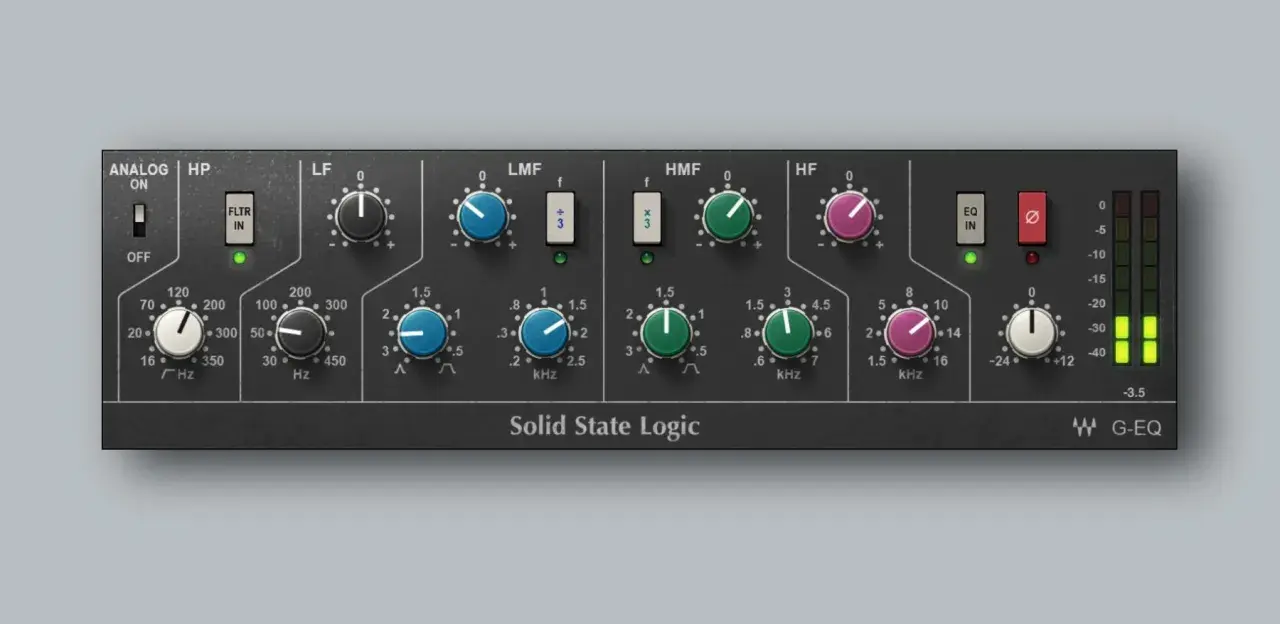1280x624 pixels.
Task: Click the 16 mark on HF frequency knob
Action: (x=940, y=361)
